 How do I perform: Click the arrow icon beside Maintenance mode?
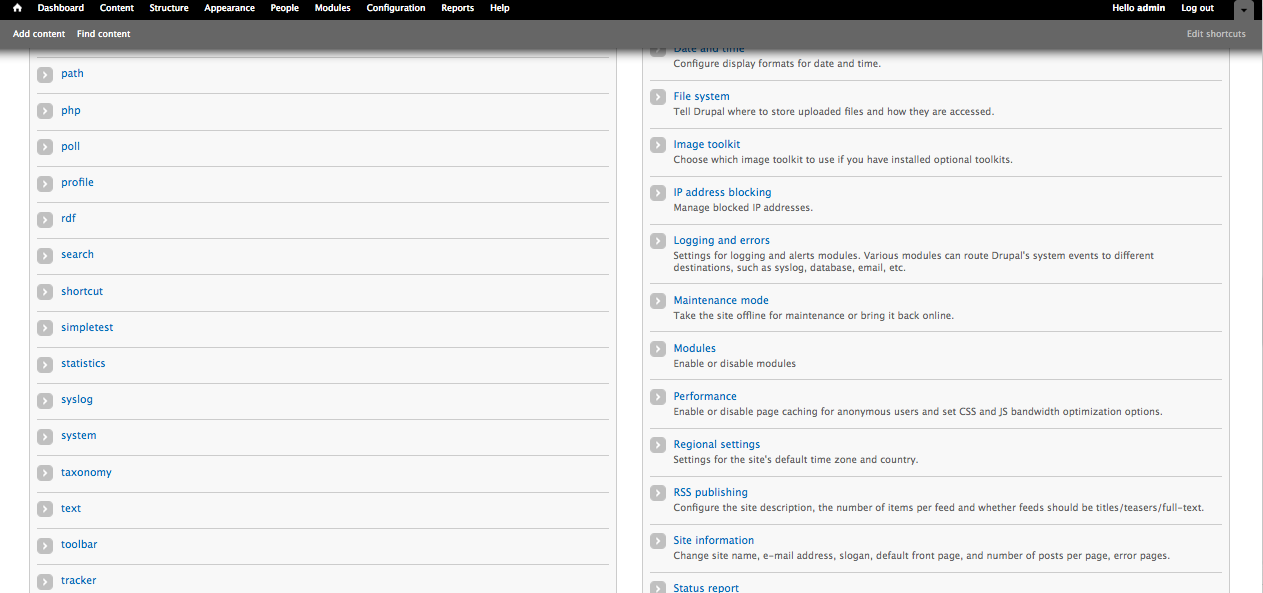658,300
